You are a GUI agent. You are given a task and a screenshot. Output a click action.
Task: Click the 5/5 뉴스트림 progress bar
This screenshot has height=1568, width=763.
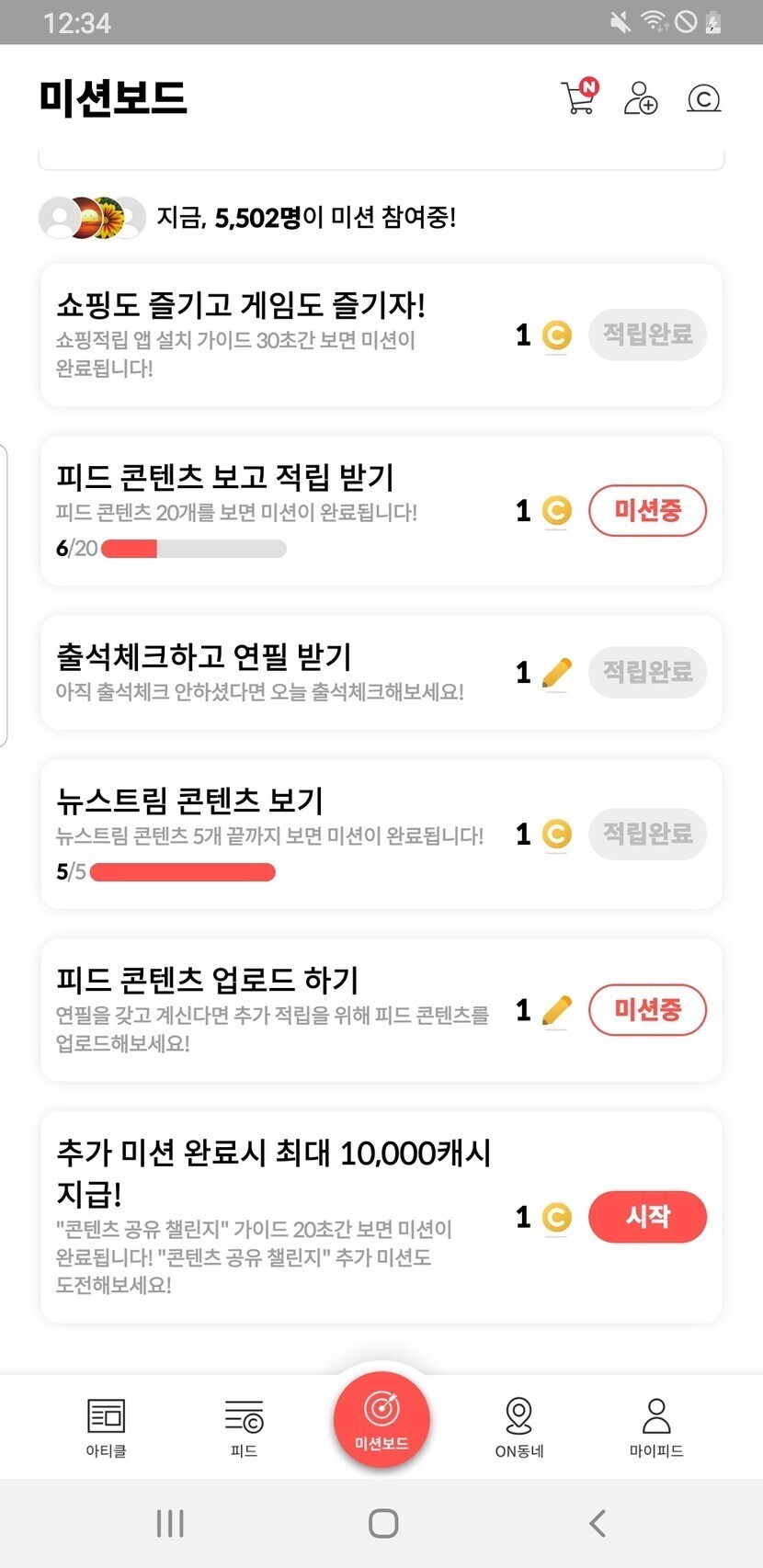(x=183, y=871)
